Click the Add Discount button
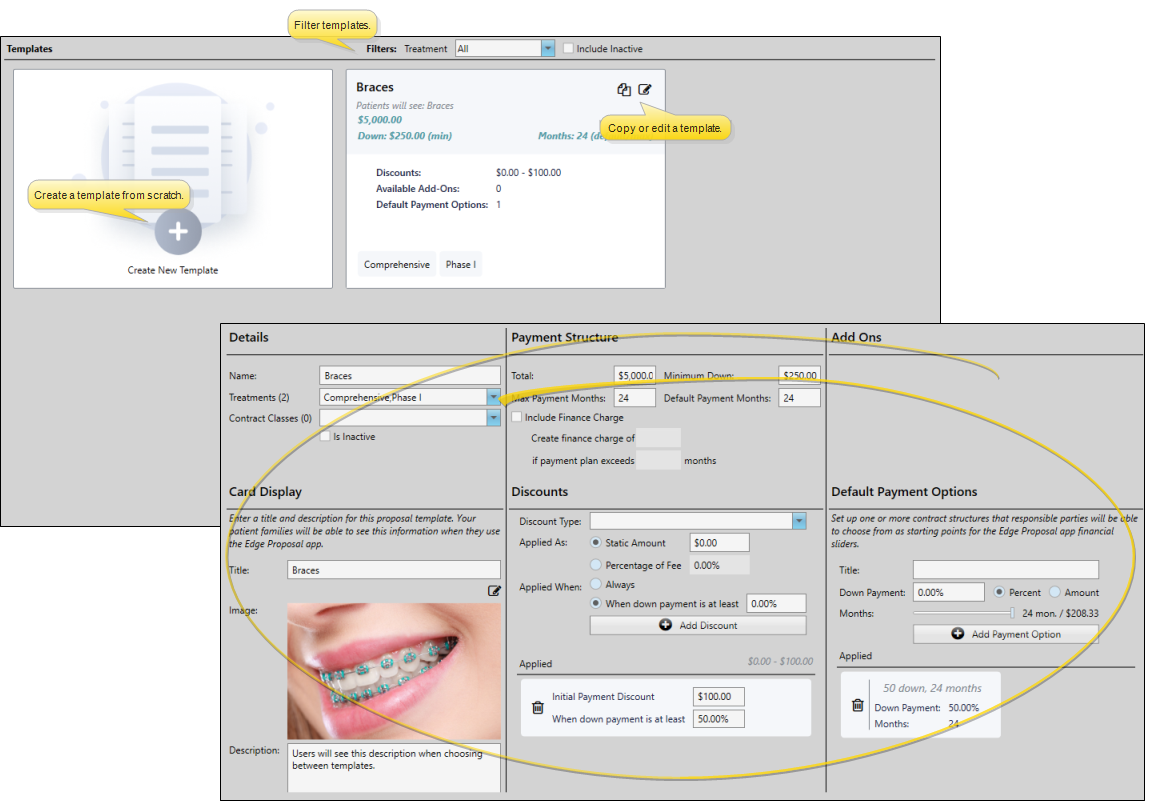The image size is (1155, 811). pos(698,625)
